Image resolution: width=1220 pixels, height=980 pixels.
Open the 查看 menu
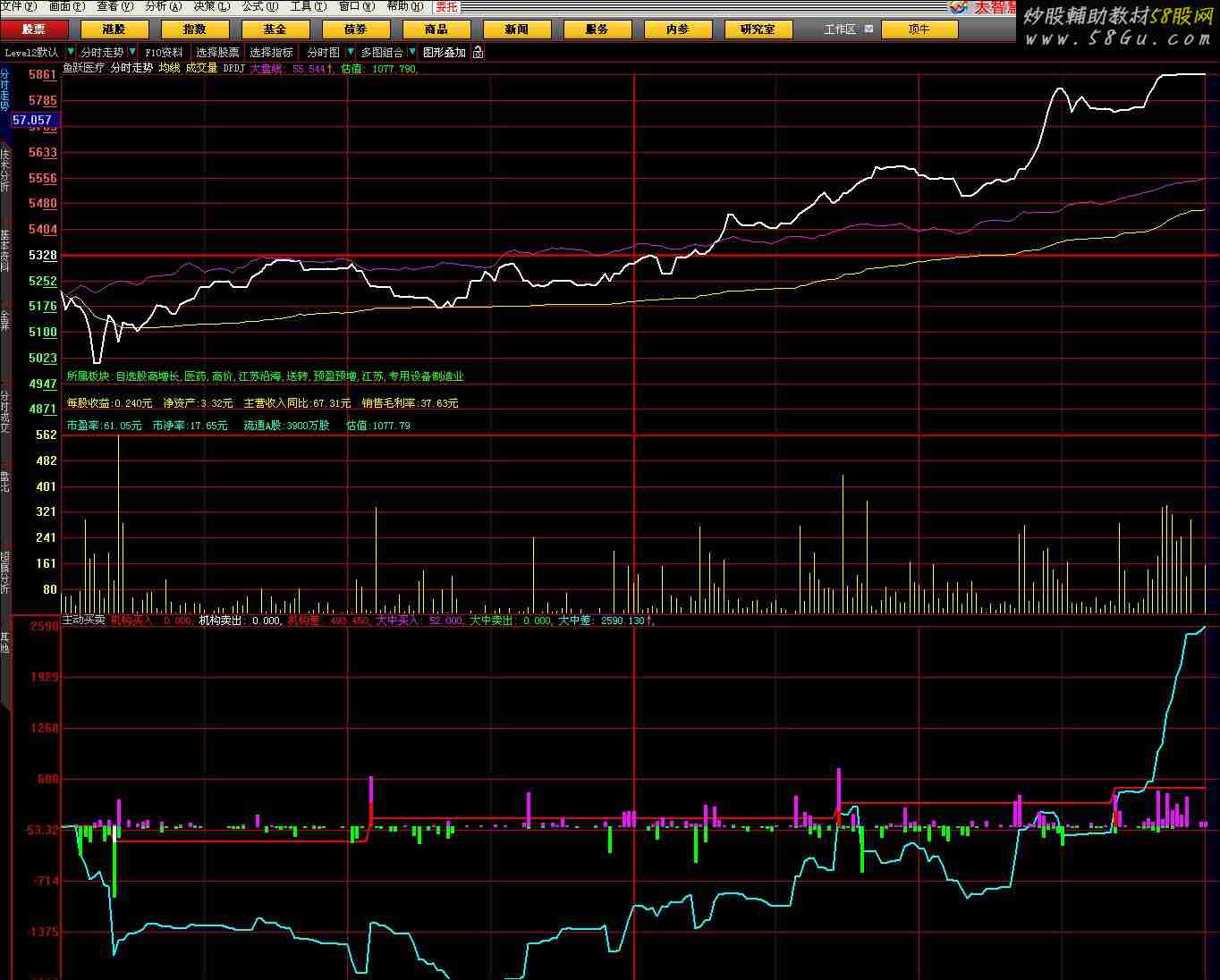115,5
